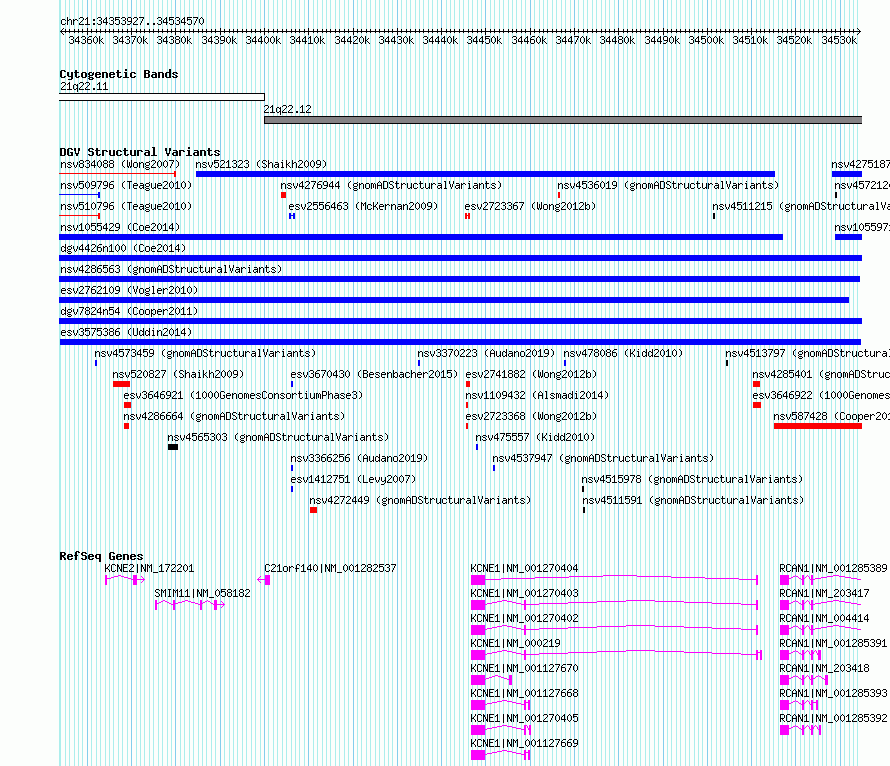Open the nsv3370223 (Audano2019) label
Screen dimensions: 890x766
486,353
